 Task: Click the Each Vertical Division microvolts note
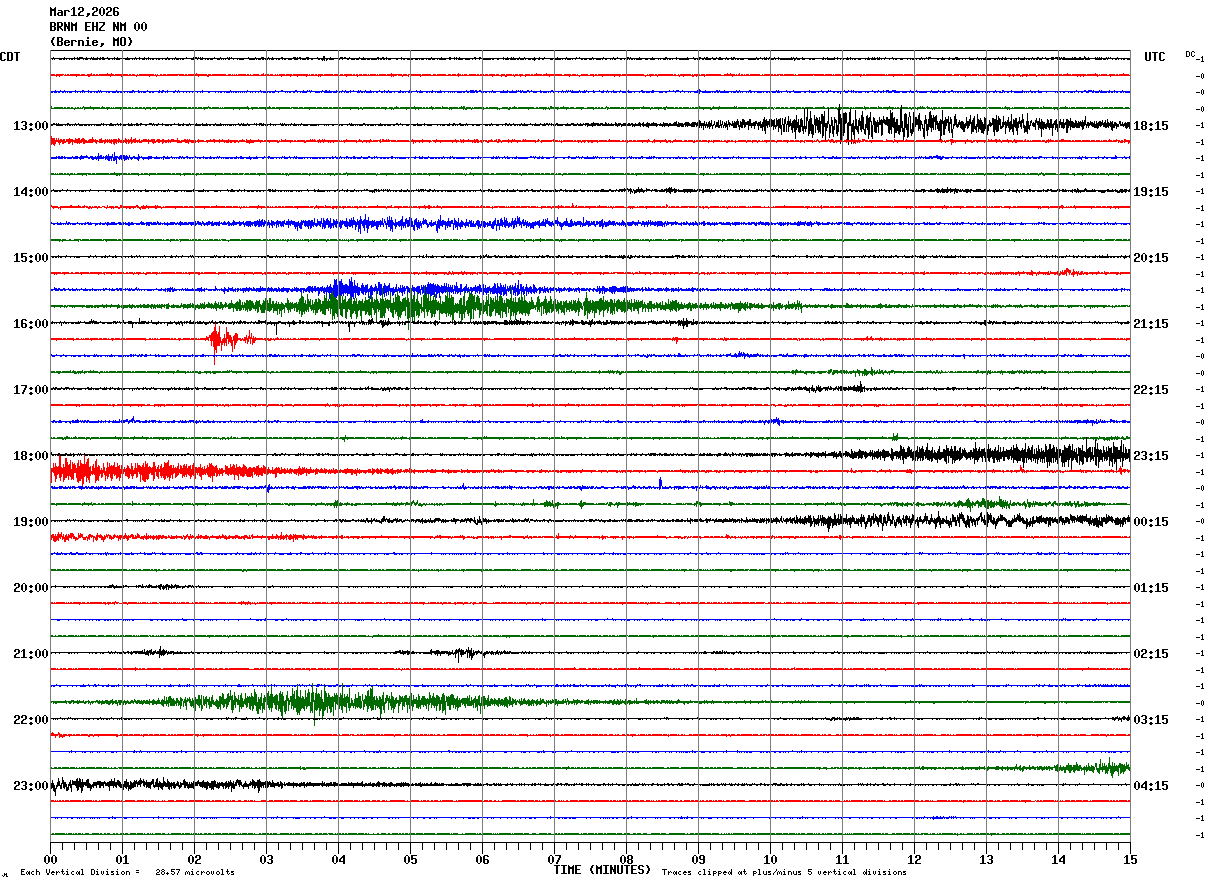click(x=127, y=872)
